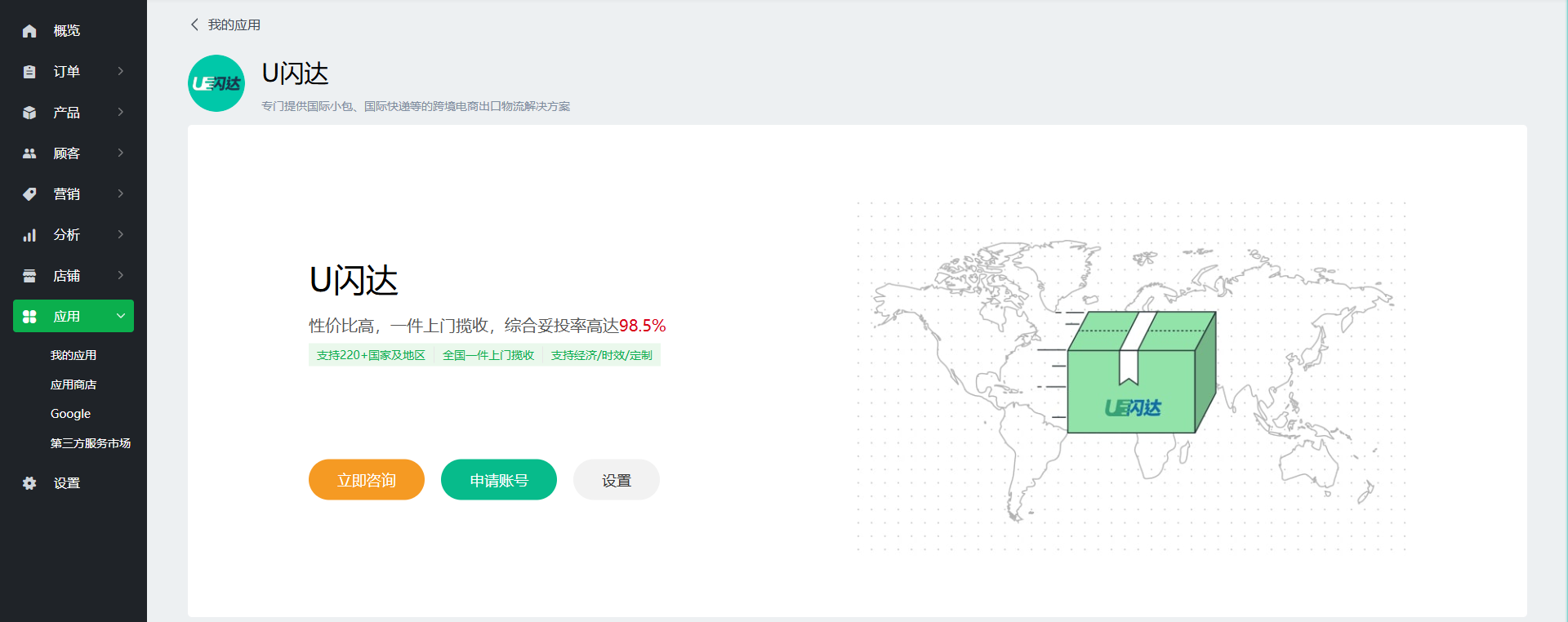Click the bar chart icon beside 分析
Viewport: 1568px width, 622px height.
(x=29, y=235)
